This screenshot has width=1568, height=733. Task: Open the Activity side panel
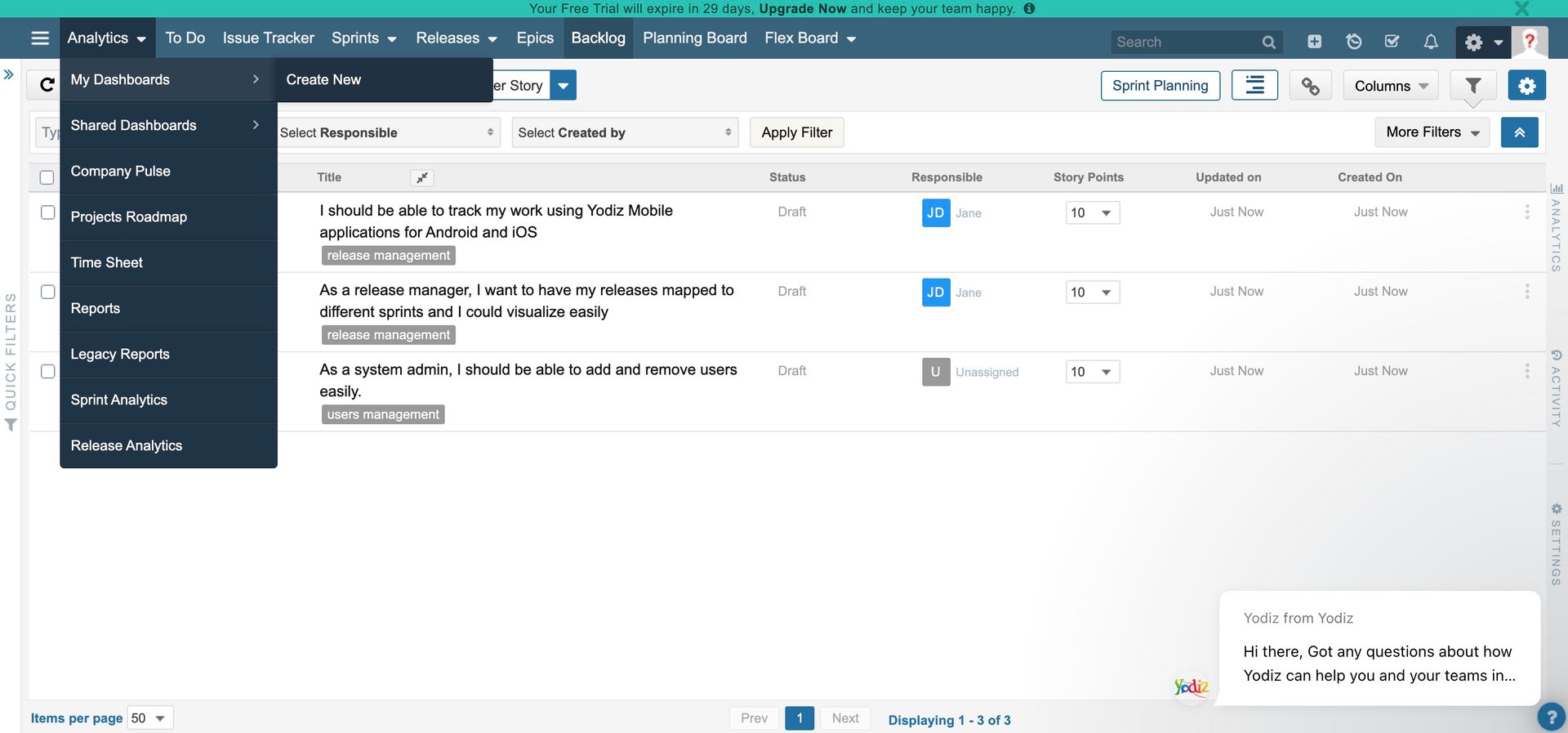(1556, 388)
